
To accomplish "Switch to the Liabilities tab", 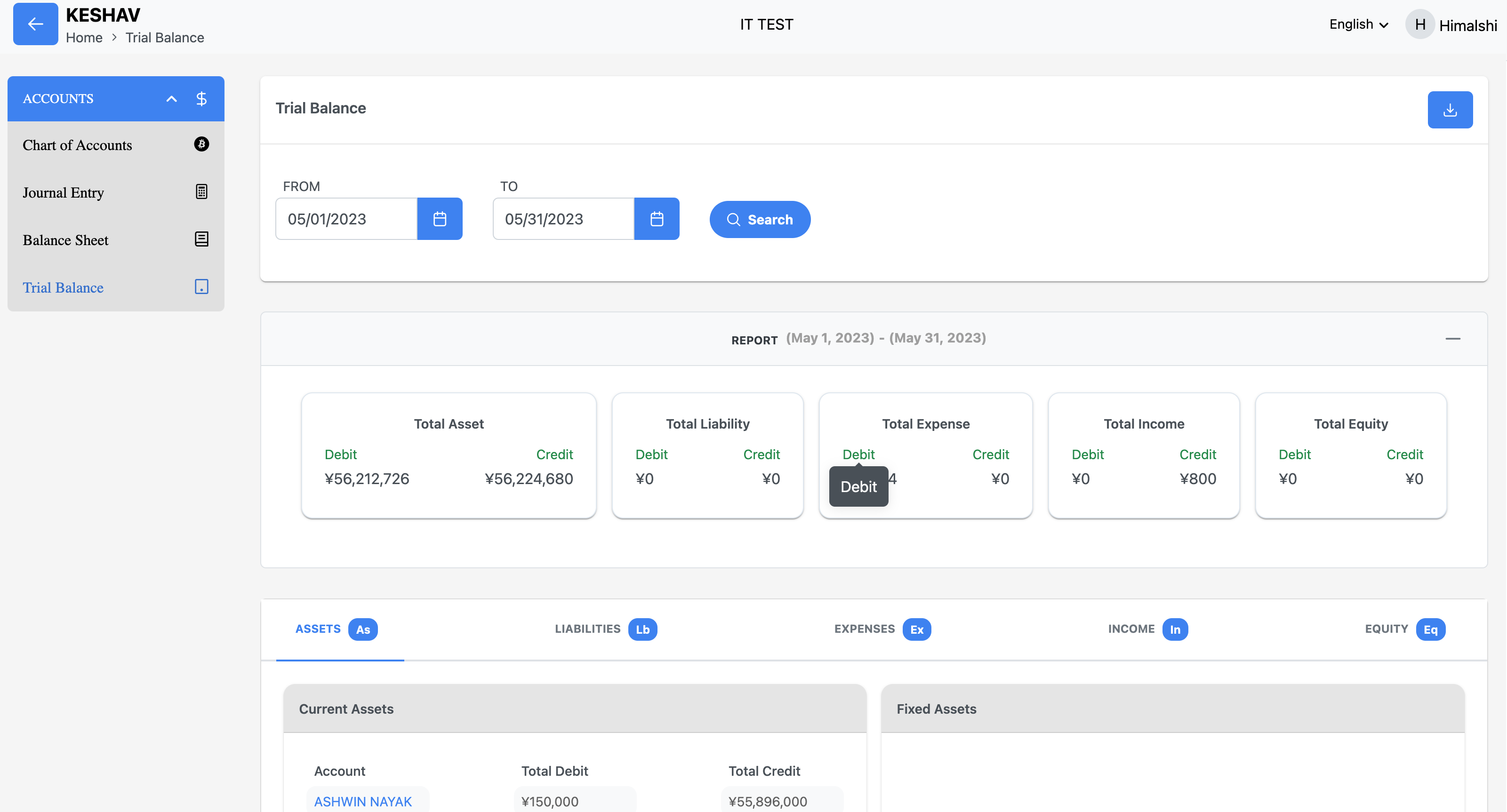I will (x=606, y=629).
